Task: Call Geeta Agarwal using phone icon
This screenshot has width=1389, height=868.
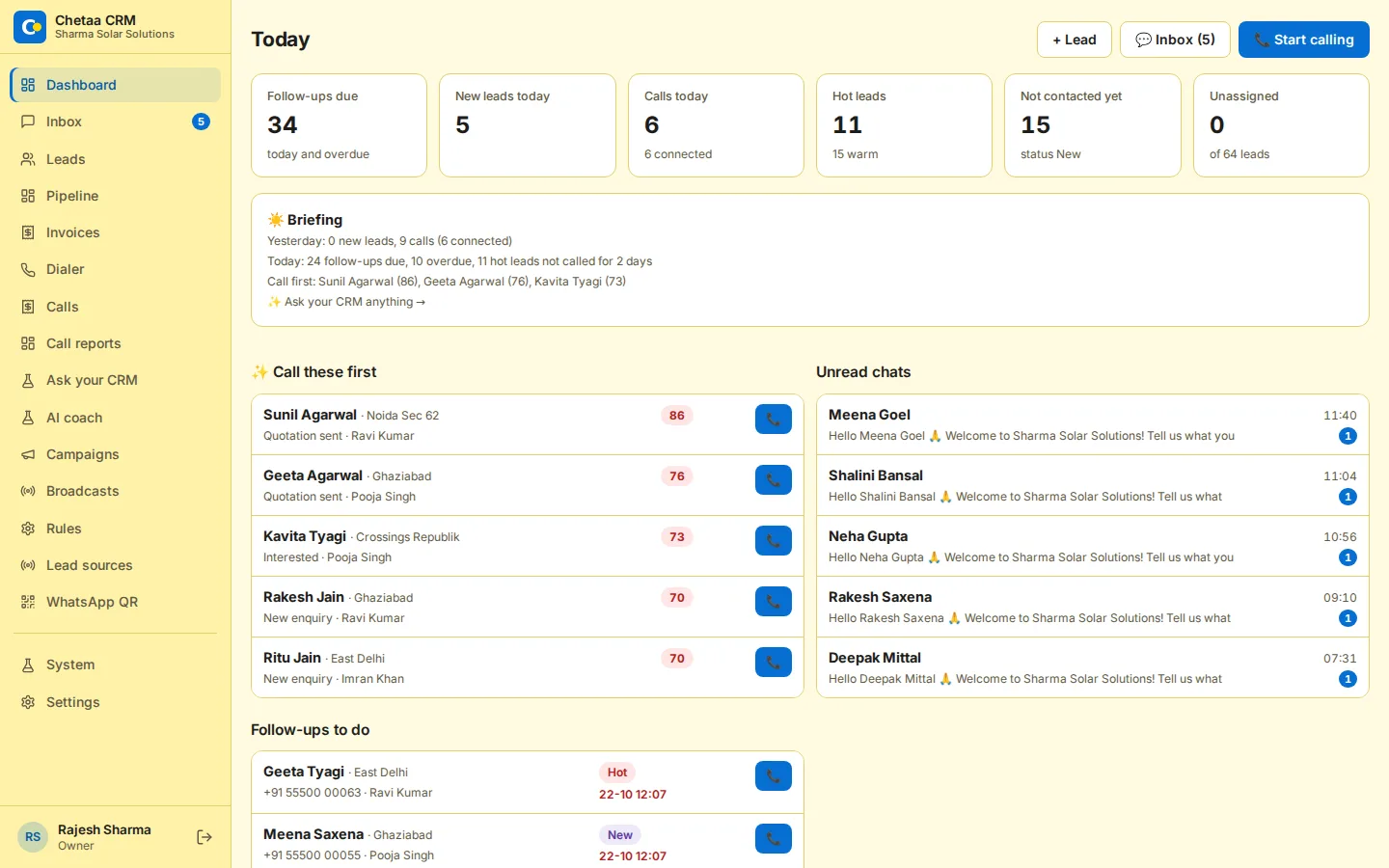Action: click(773, 480)
